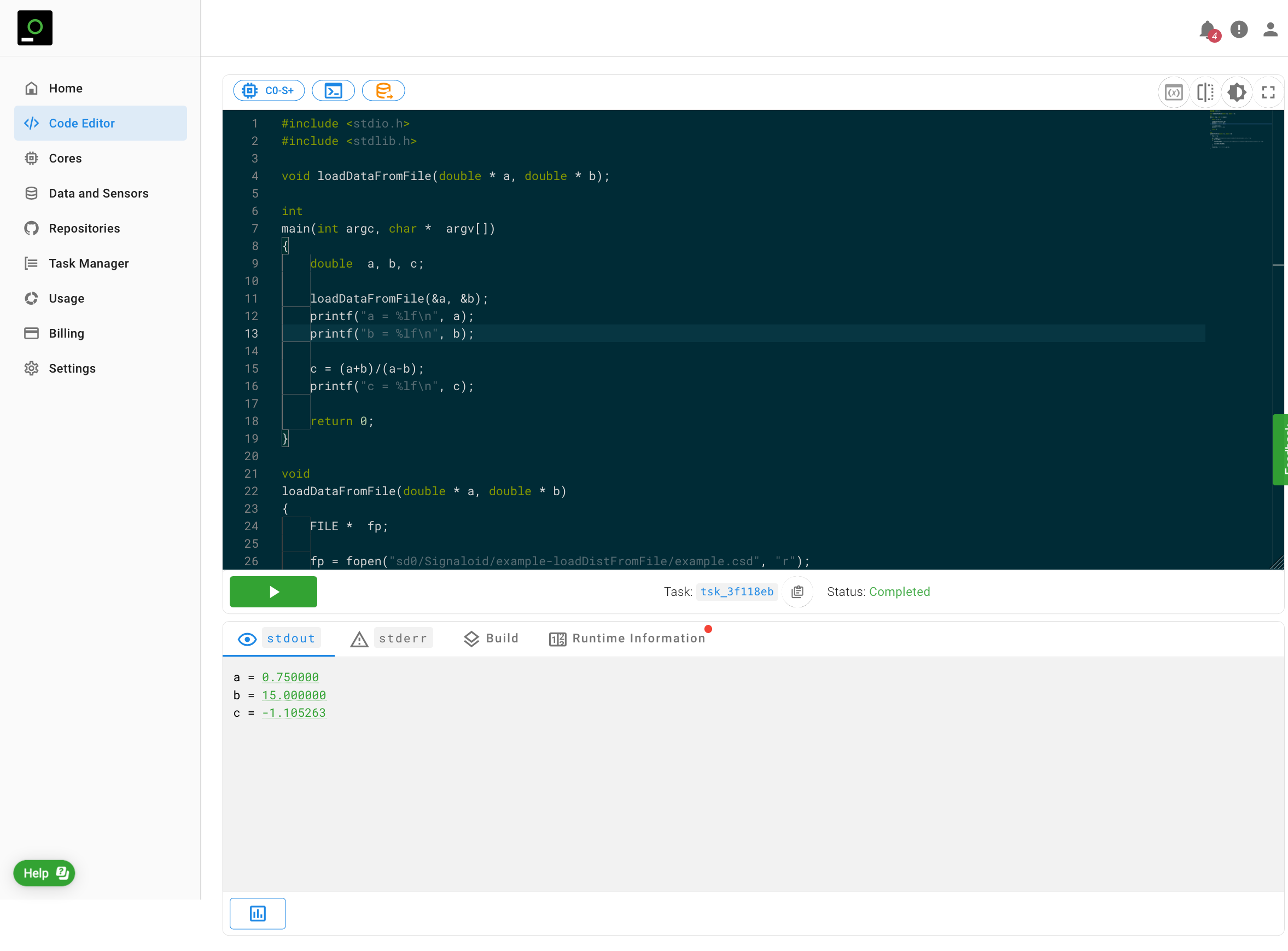
Task: Open the user account menu
Action: (1269, 30)
